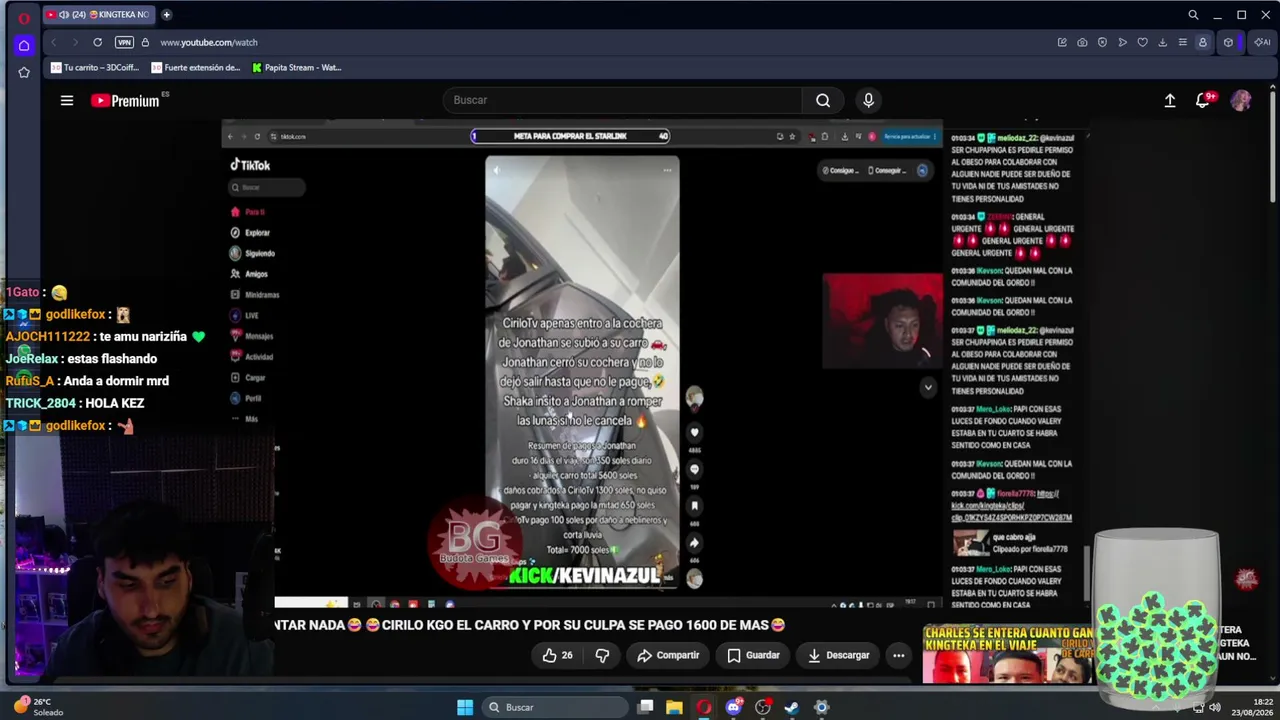This screenshot has height=720, width=1280.
Task: Dislike the video
Action: coord(602,655)
